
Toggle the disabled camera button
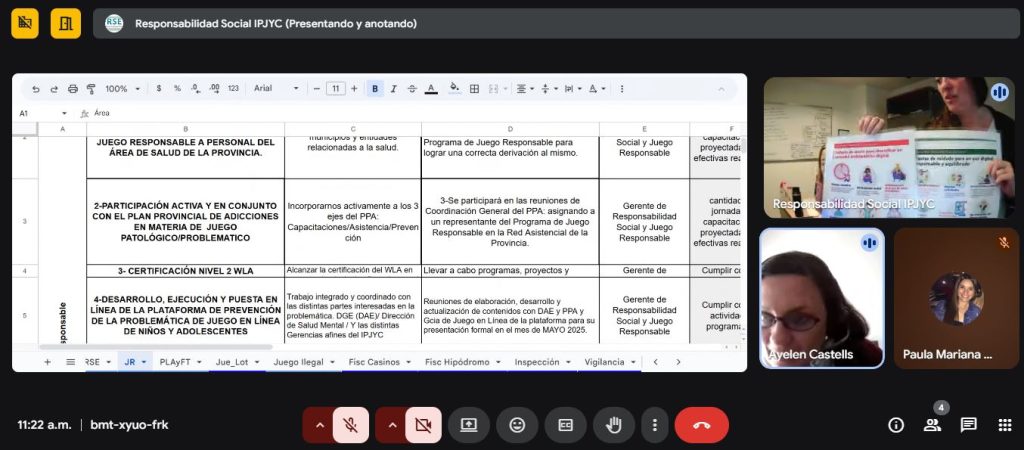click(423, 425)
